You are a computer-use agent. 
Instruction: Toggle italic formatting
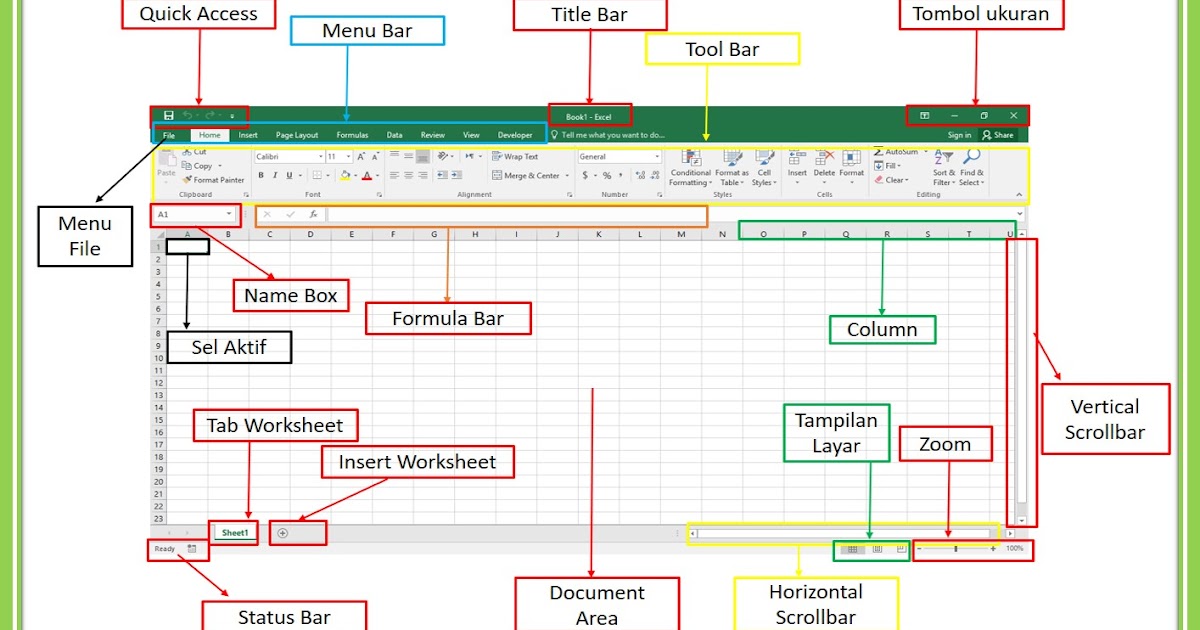274,174
